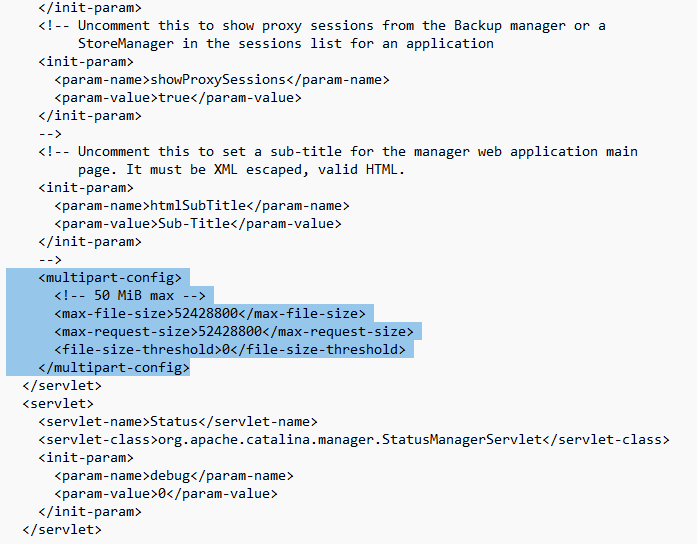Viewport: 697px width, 544px height.
Task: Click the sub-title comment's first line
Action: coord(338,152)
